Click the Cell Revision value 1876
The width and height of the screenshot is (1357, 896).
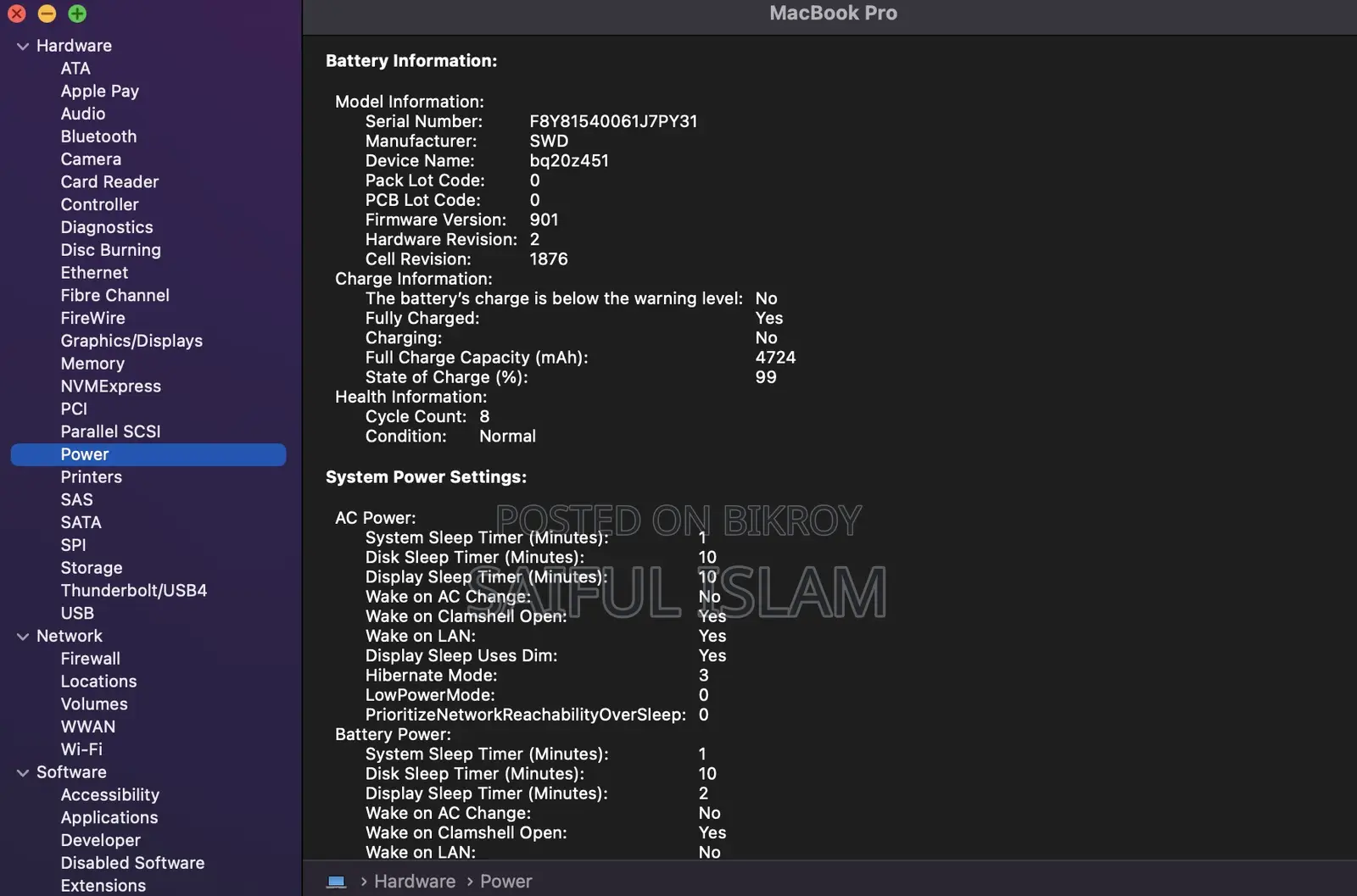tap(549, 259)
